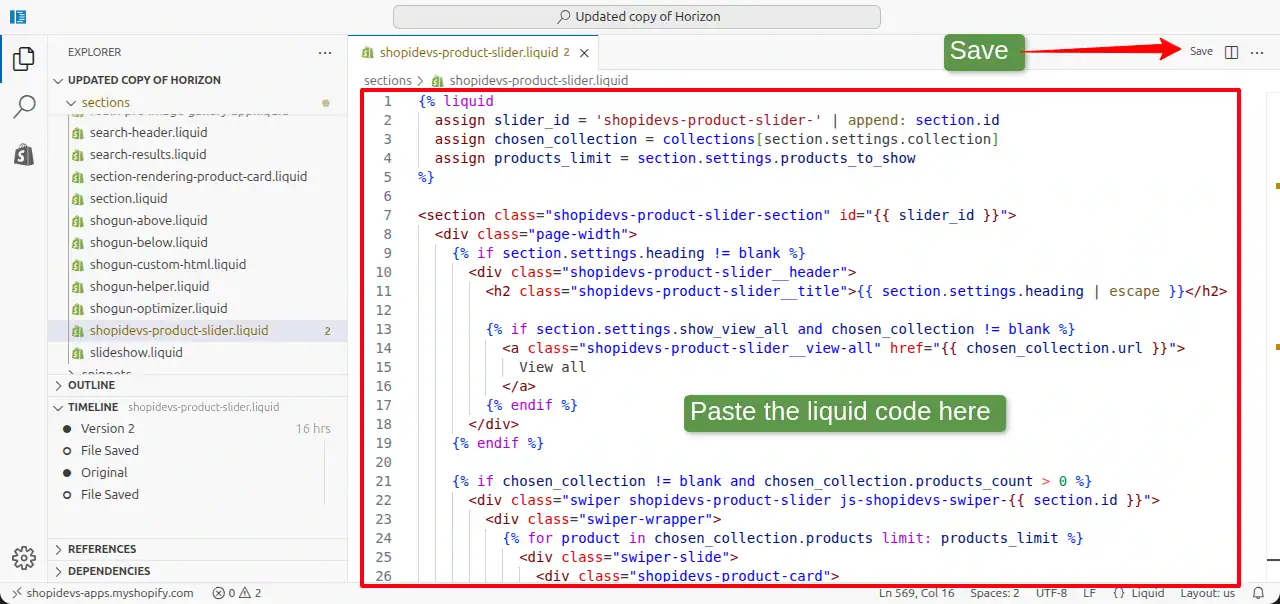The width and height of the screenshot is (1280, 604).
Task: Click the shopidevs-apps.myshopify.com remote indicator
Action: point(101,593)
